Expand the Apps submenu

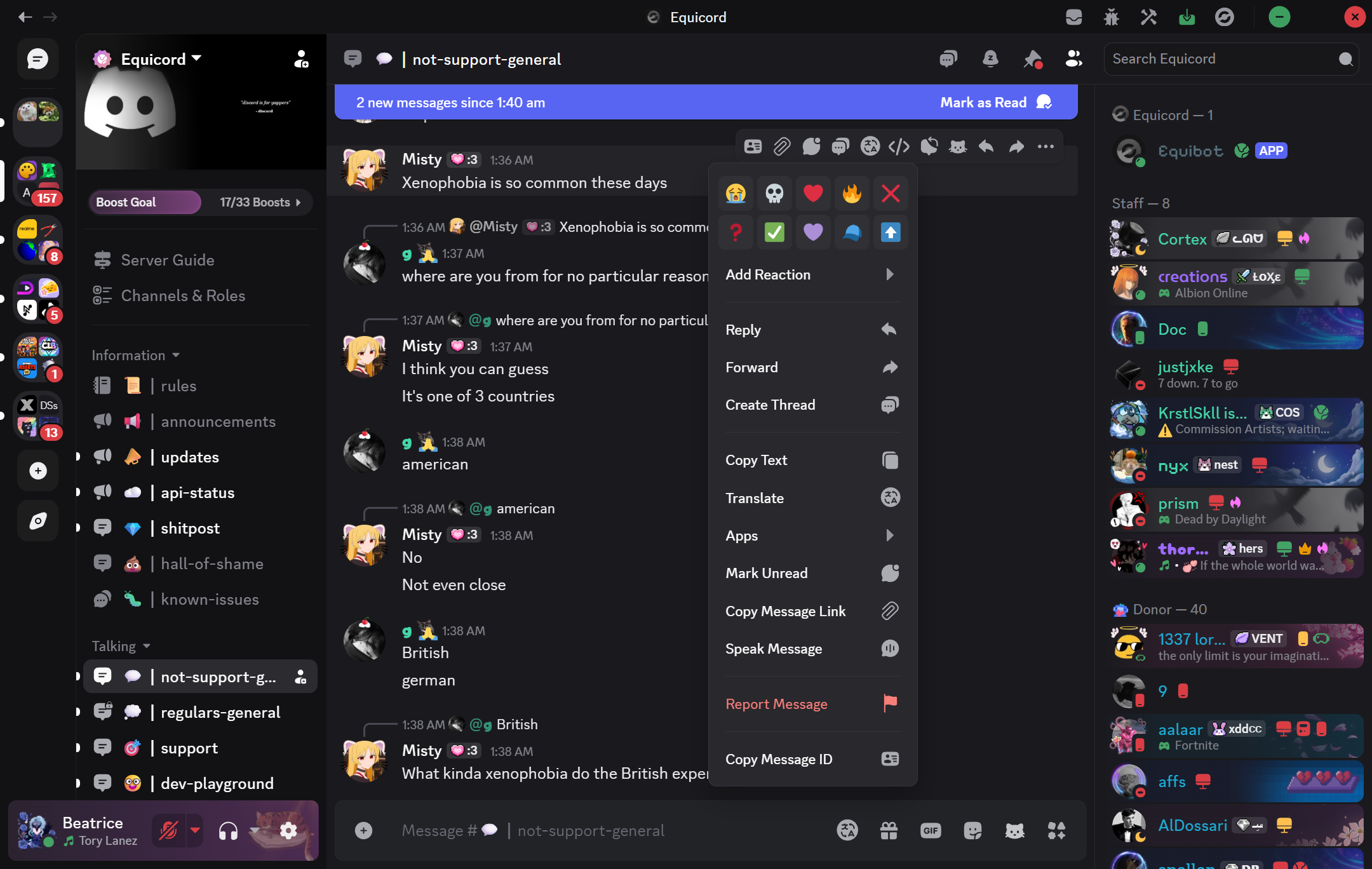coord(813,536)
